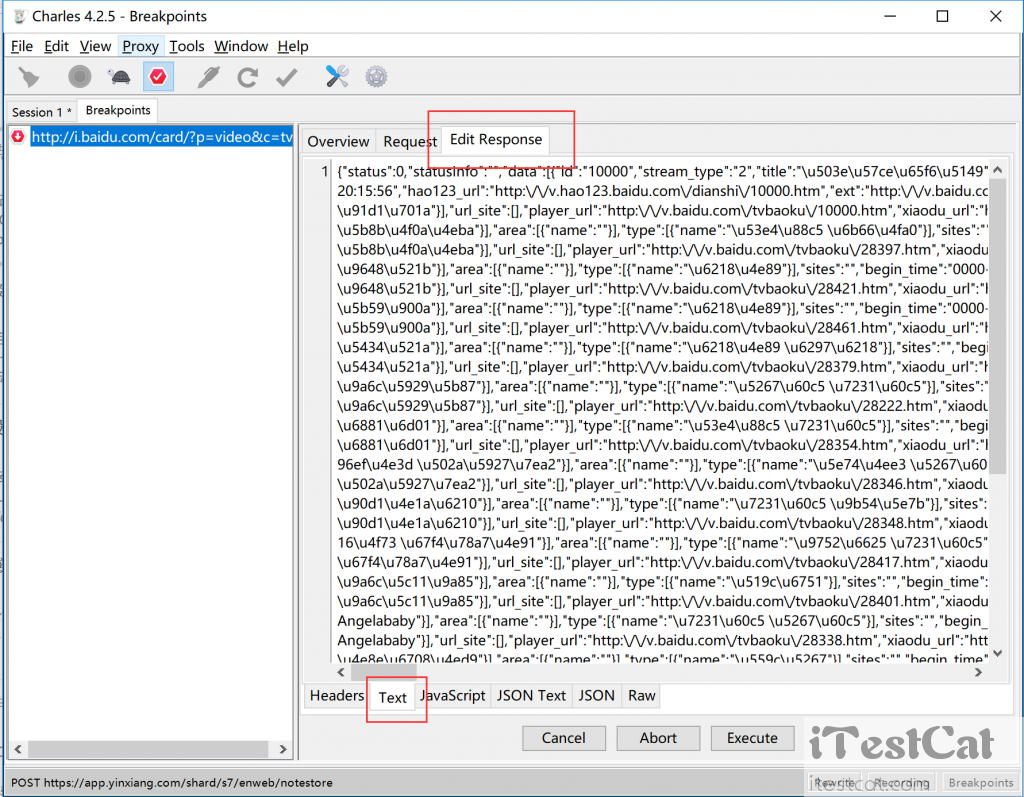Open the Window menu

(241, 46)
